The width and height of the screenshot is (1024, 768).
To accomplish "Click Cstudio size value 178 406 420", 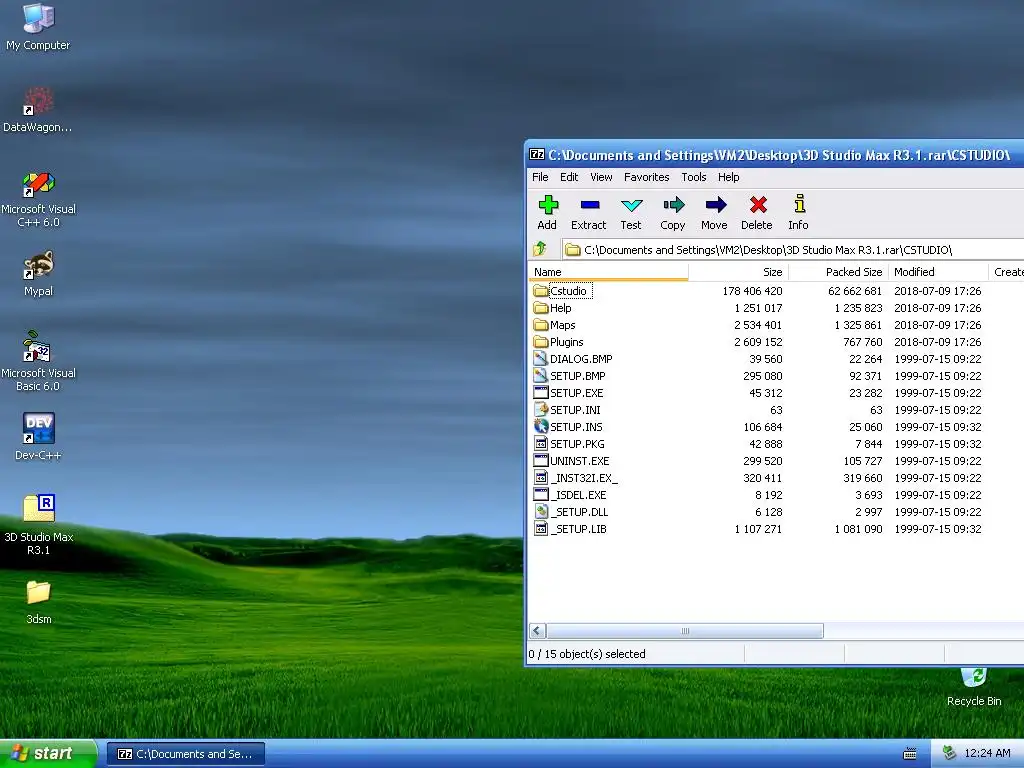I will [x=752, y=291].
